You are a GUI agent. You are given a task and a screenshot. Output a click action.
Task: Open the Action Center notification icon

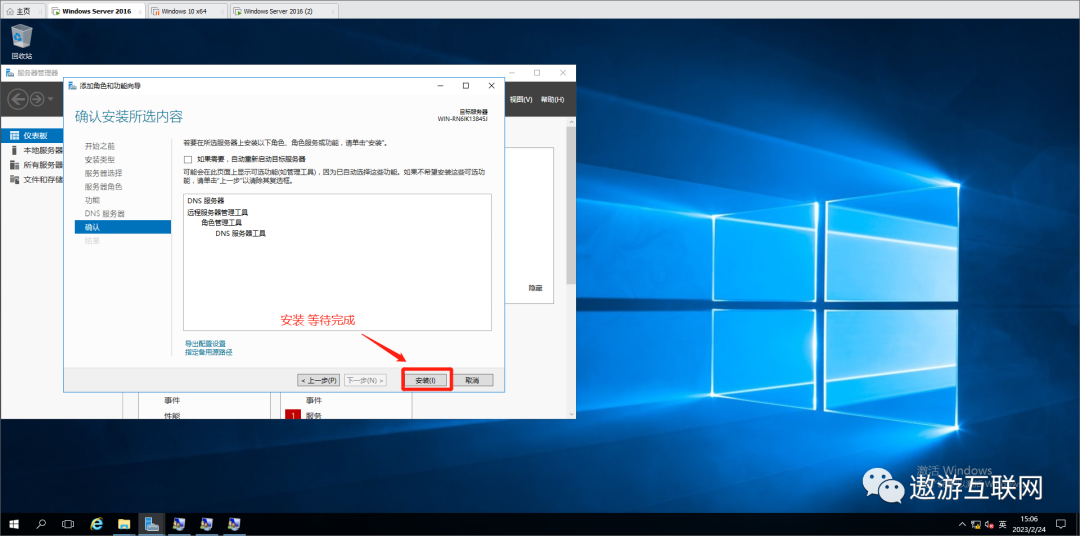pos(1060,524)
